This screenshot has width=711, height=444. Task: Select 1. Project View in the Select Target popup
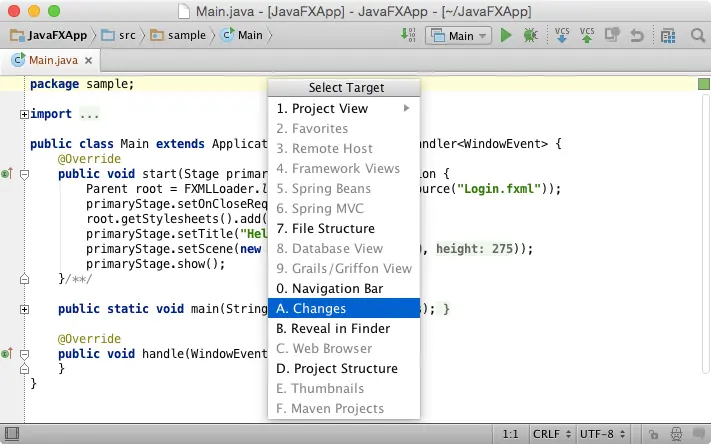pos(344,108)
